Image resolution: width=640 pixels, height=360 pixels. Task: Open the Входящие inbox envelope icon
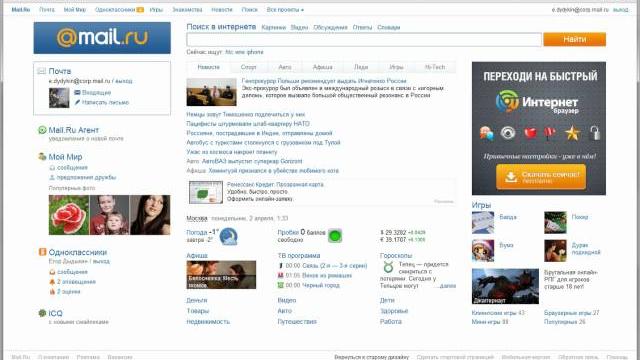[77, 93]
